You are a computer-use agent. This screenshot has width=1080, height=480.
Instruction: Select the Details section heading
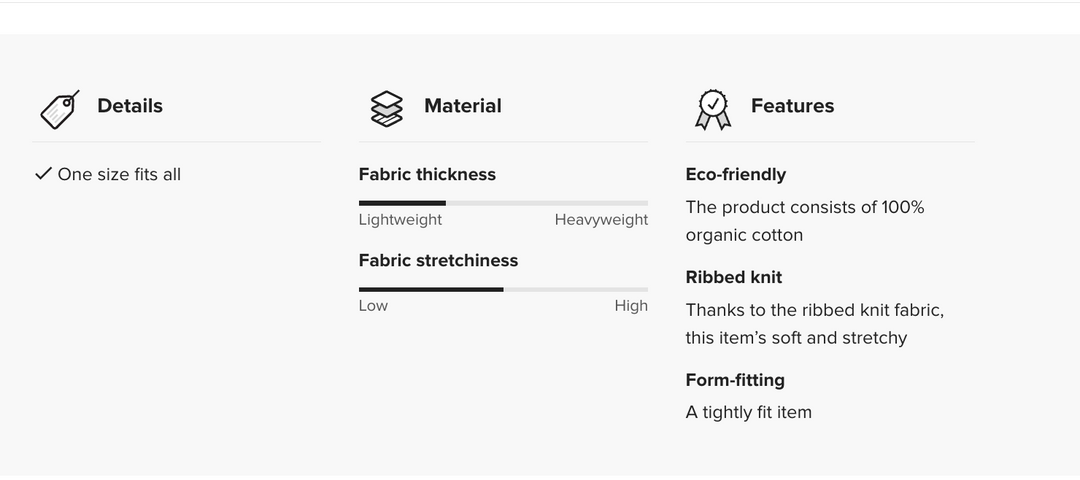pyautogui.click(x=130, y=106)
